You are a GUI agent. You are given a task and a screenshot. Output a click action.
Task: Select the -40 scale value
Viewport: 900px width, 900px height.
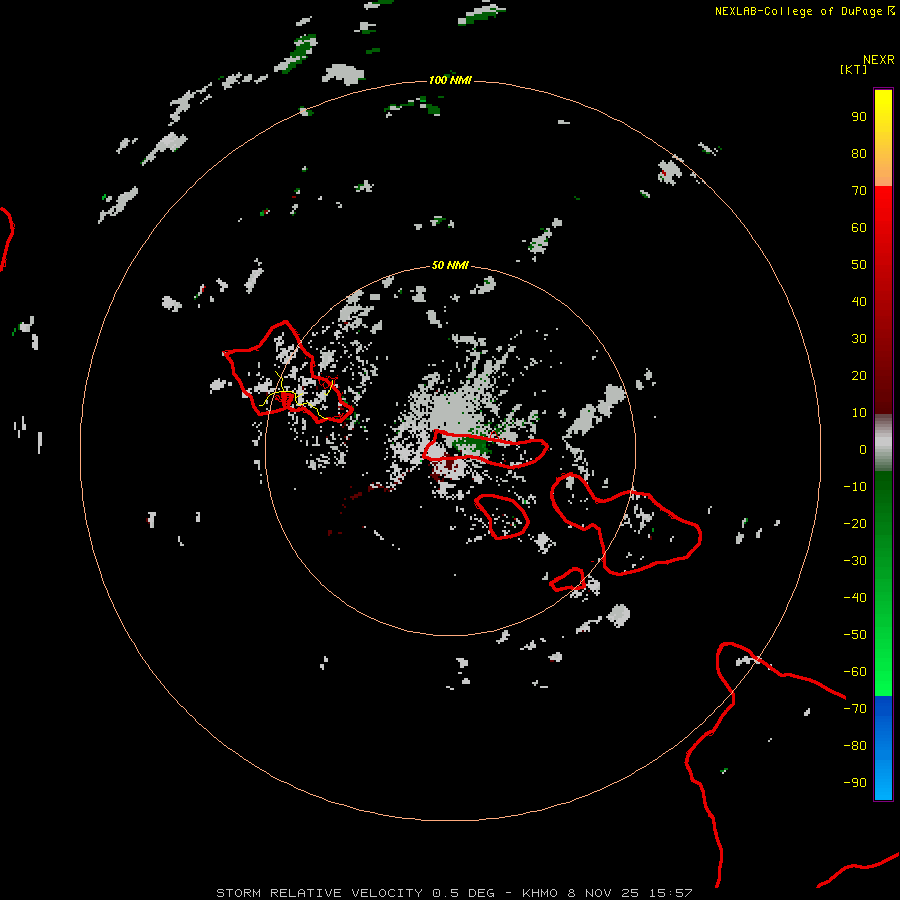855,598
